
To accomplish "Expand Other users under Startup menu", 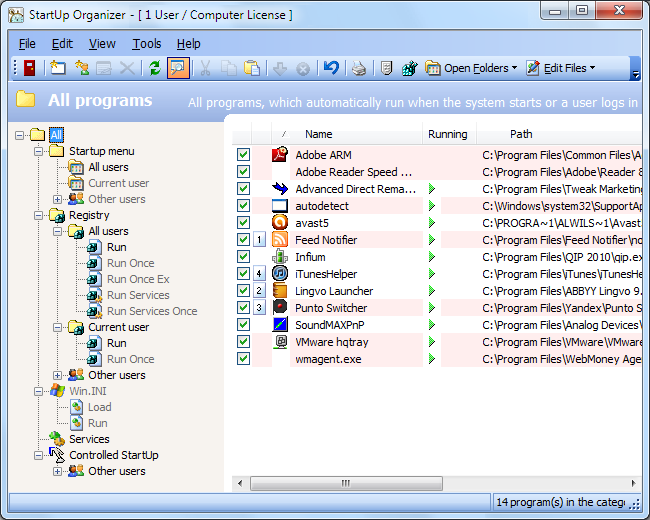I will (58, 199).
